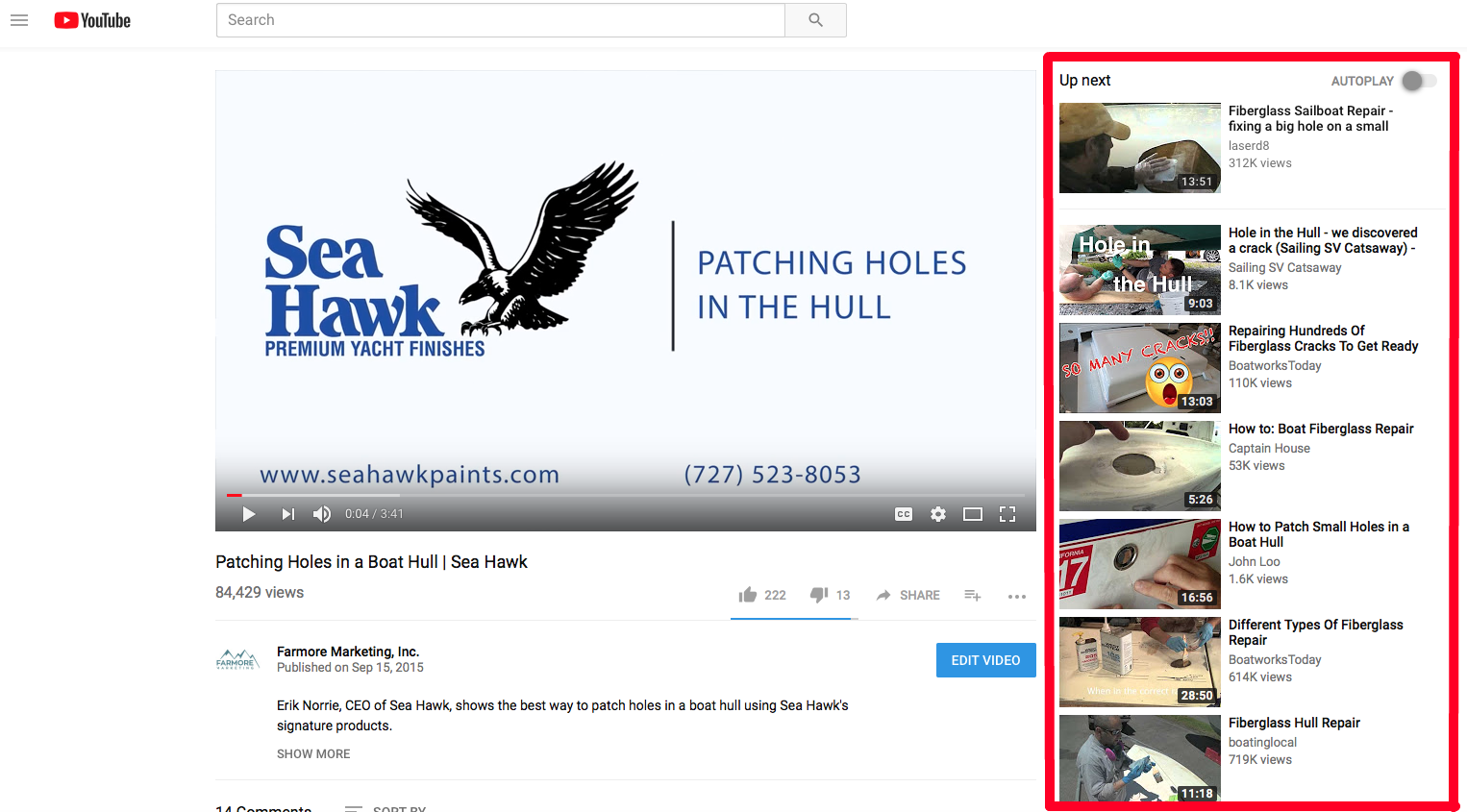1467x812 pixels.
Task: Click the Captain House channel name
Action: coord(1269,449)
